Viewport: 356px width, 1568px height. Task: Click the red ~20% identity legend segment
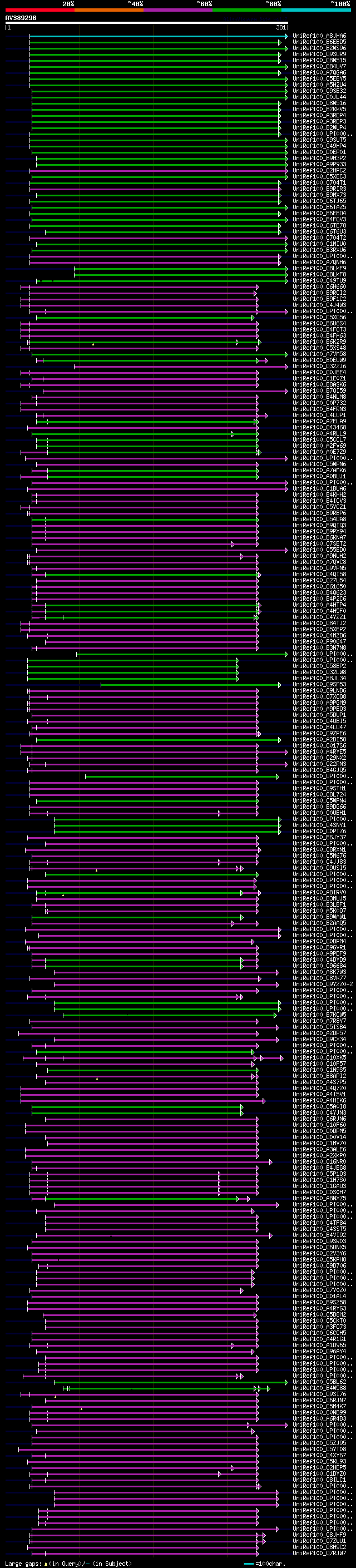click(x=39, y=10)
